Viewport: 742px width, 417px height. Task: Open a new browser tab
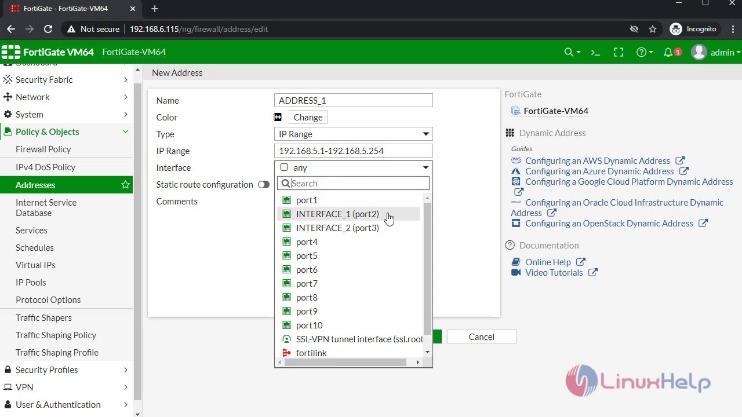(154, 9)
